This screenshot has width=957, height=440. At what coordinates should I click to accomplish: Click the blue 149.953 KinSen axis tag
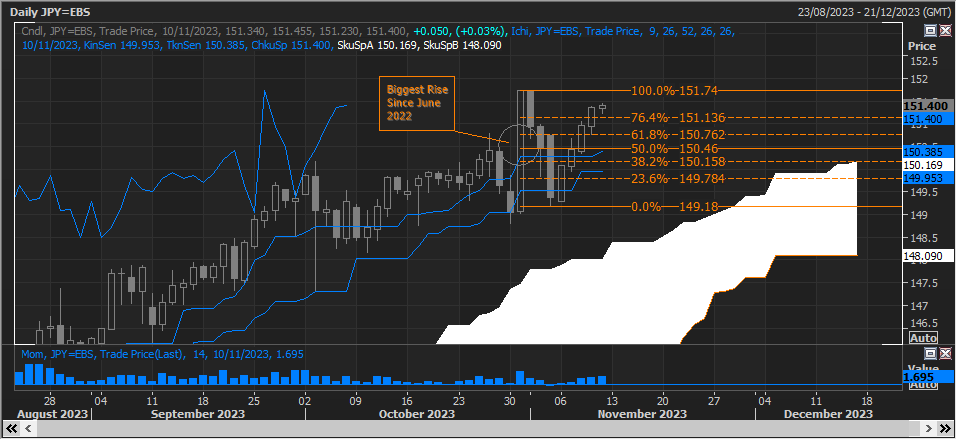click(926, 178)
